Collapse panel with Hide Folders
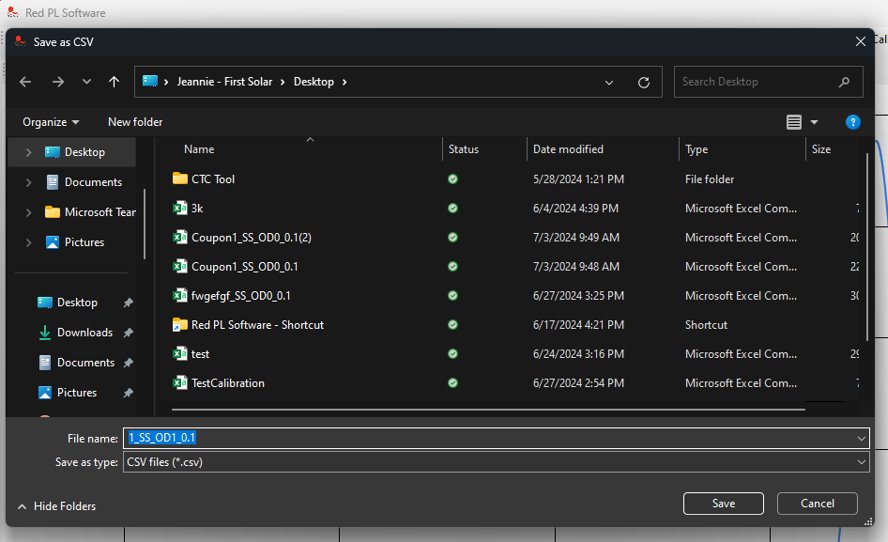The image size is (888, 542). (57, 506)
